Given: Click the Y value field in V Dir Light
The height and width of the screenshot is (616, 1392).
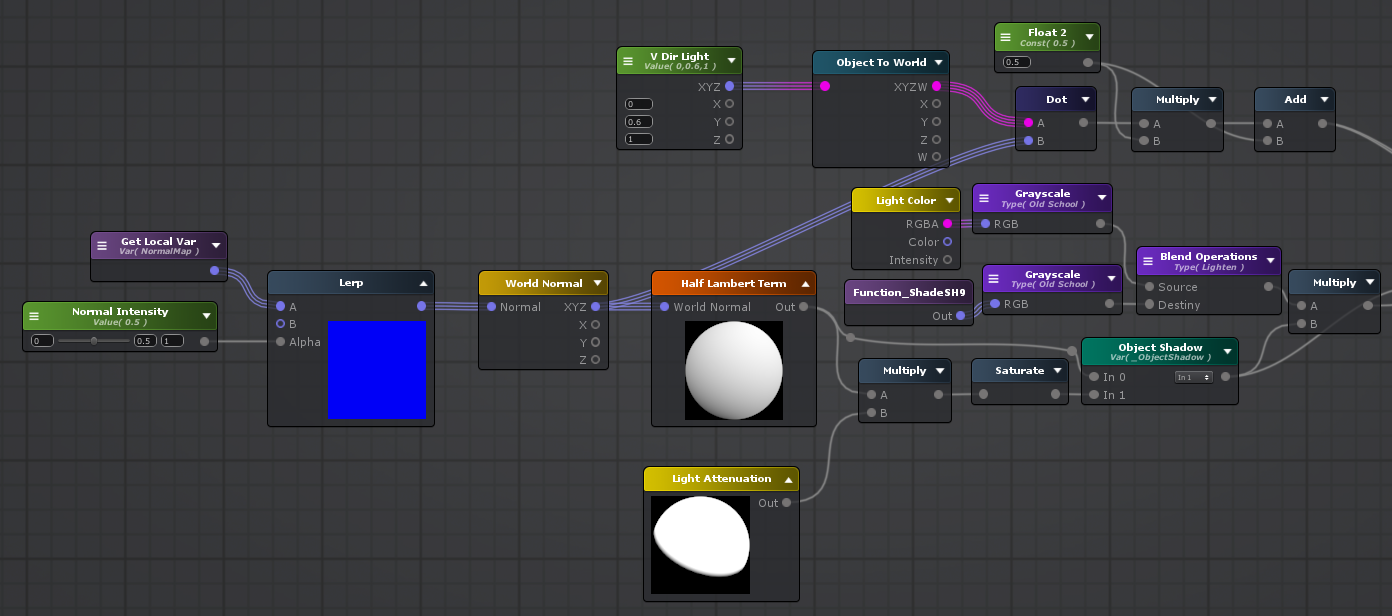Looking at the screenshot, I should (x=638, y=122).
